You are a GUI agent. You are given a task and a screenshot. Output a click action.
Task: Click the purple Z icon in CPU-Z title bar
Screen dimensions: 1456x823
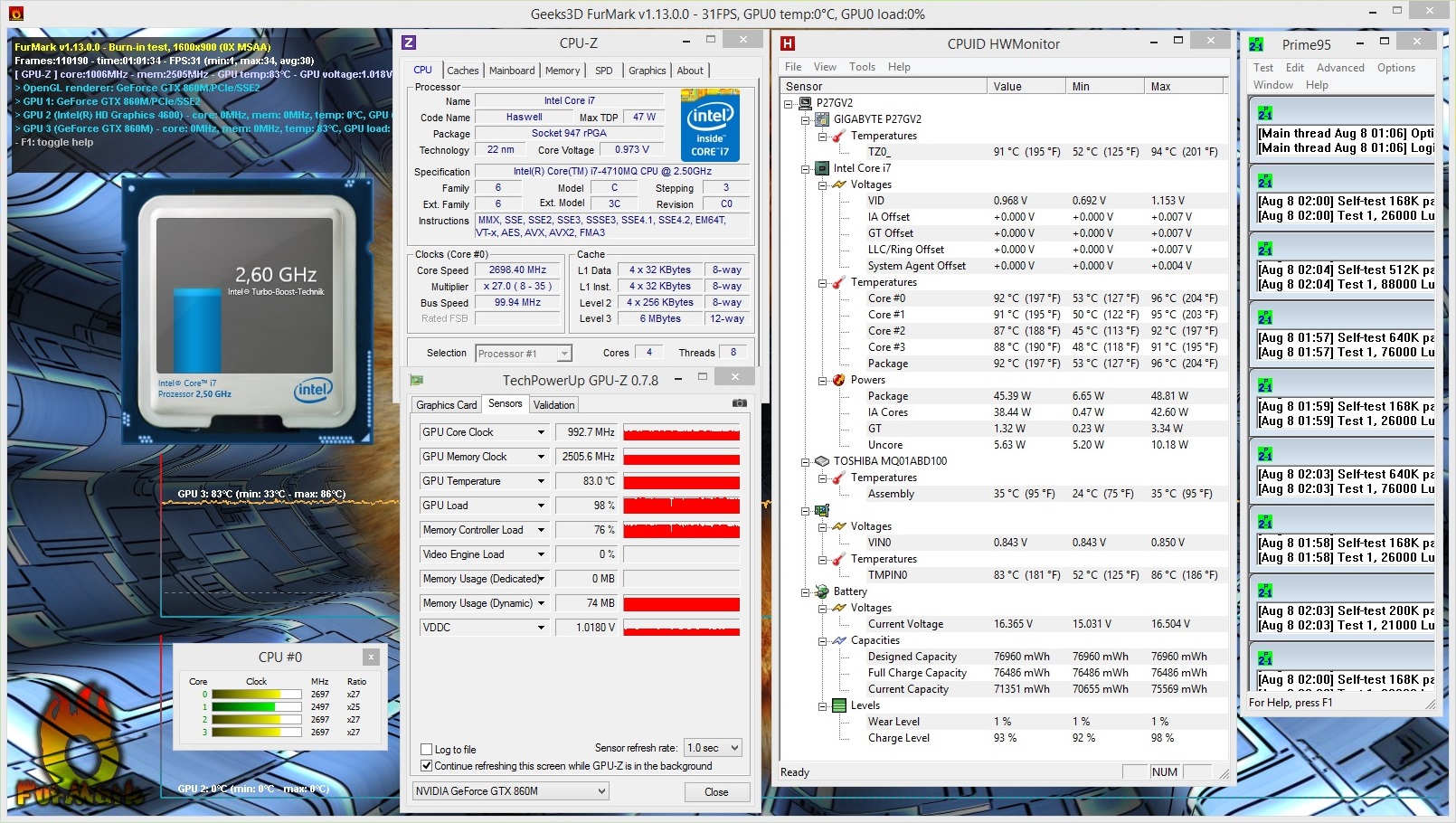click(x=409, y=43)
